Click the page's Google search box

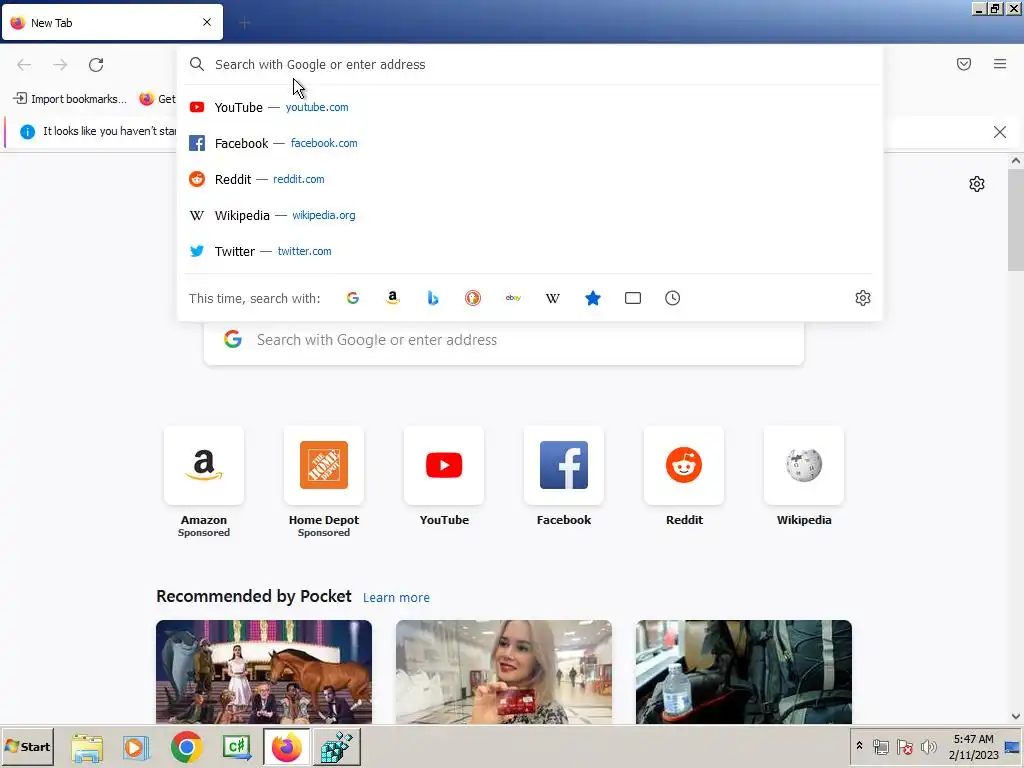[x=504, y=340]
